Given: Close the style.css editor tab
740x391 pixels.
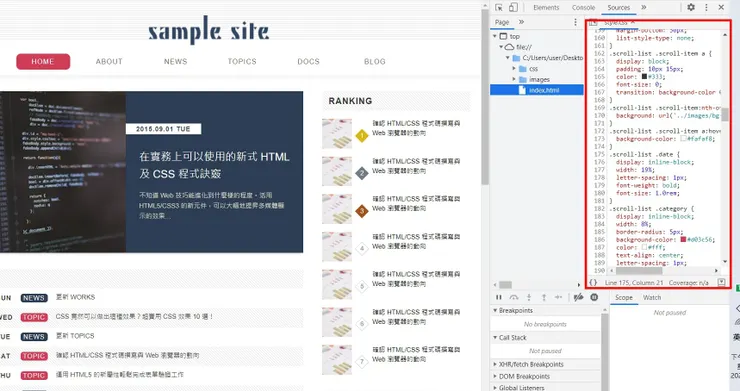Looking at the screenshot, I should pos(633,22).
